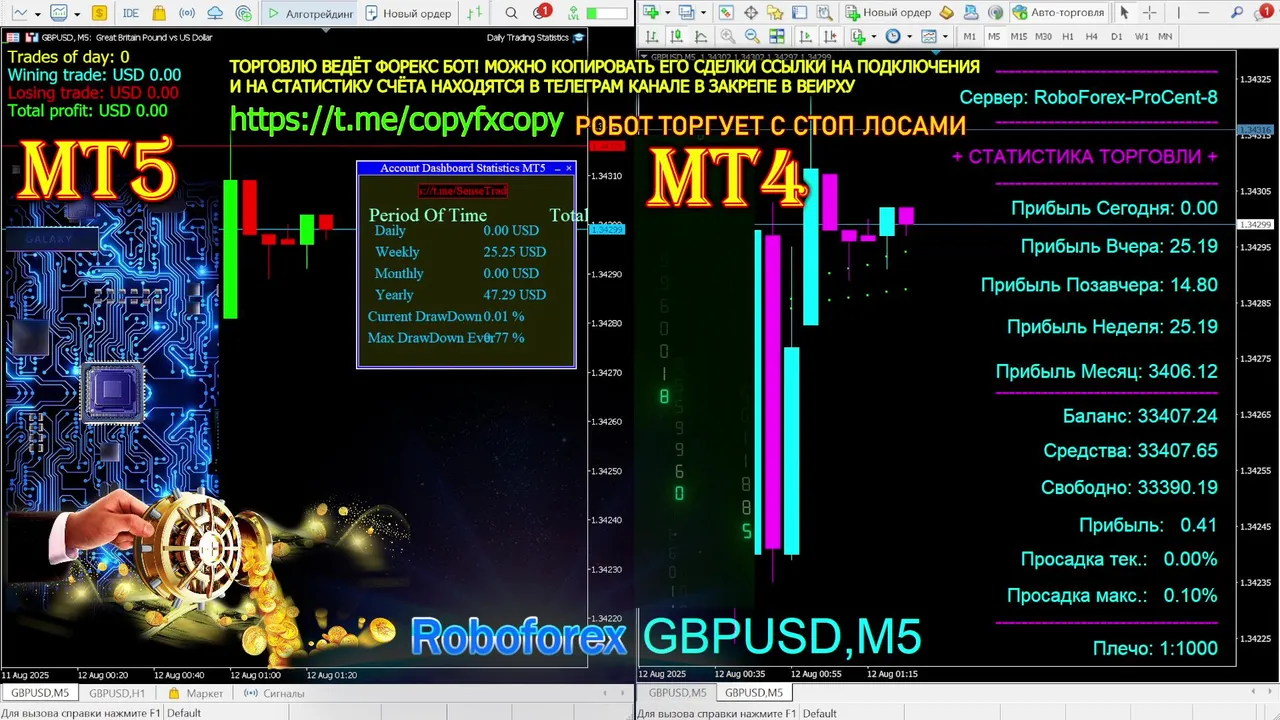This screenshot has width=1280, height=720.
Task: Select the M15 timeframe in MT4
Action: point(1019,36)
